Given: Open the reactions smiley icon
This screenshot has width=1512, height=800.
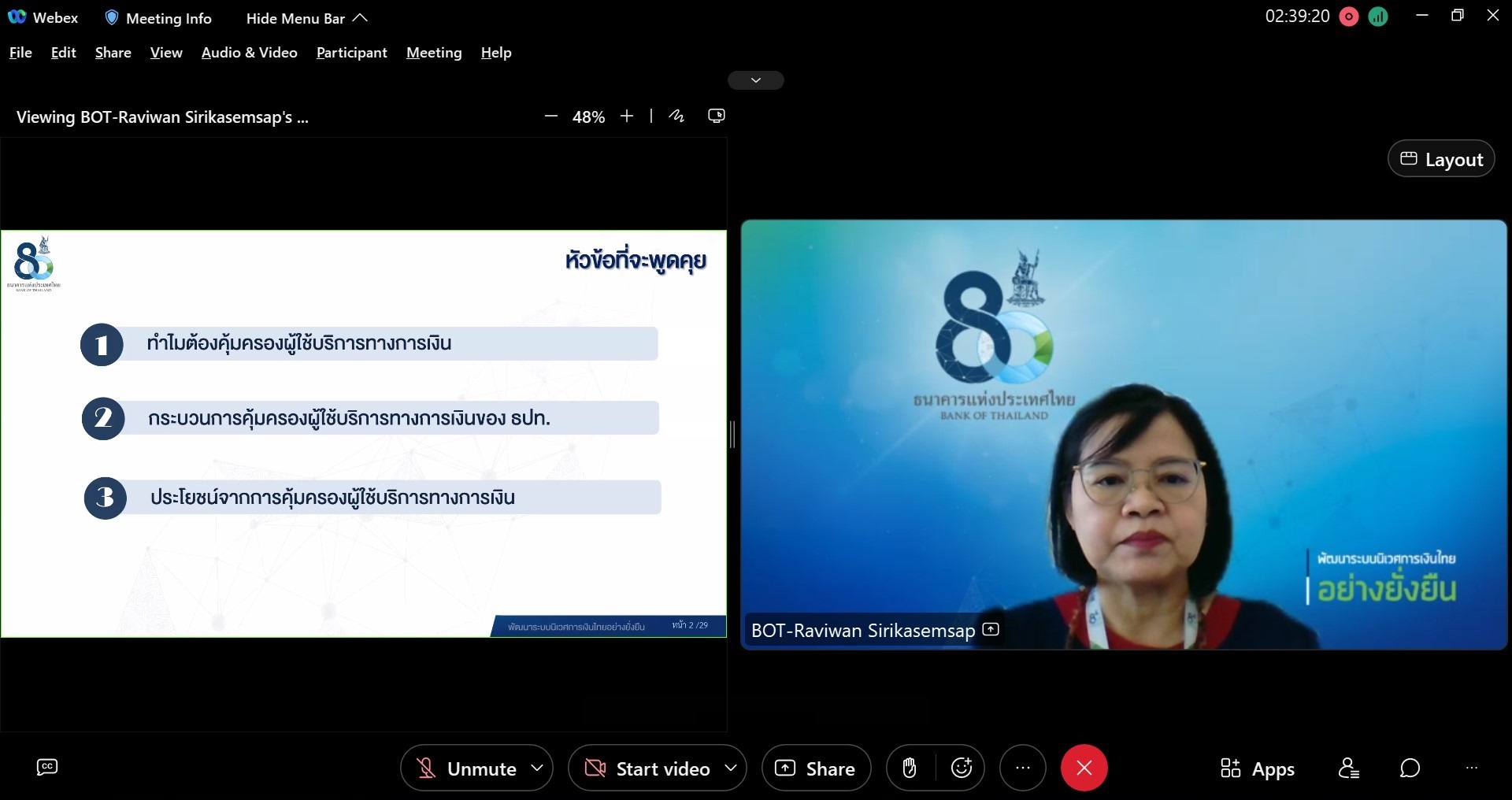Looking at the screenshot, I should (962, 768).
